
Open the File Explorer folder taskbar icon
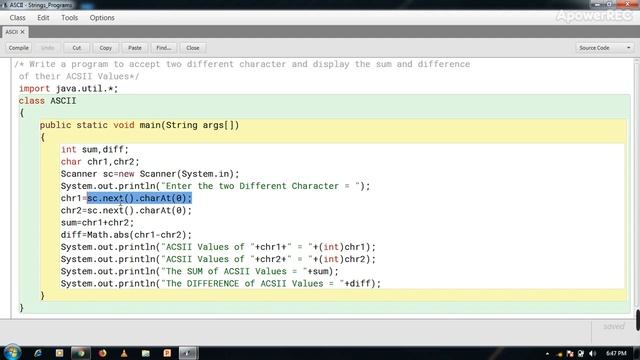[x=146, y=353]
